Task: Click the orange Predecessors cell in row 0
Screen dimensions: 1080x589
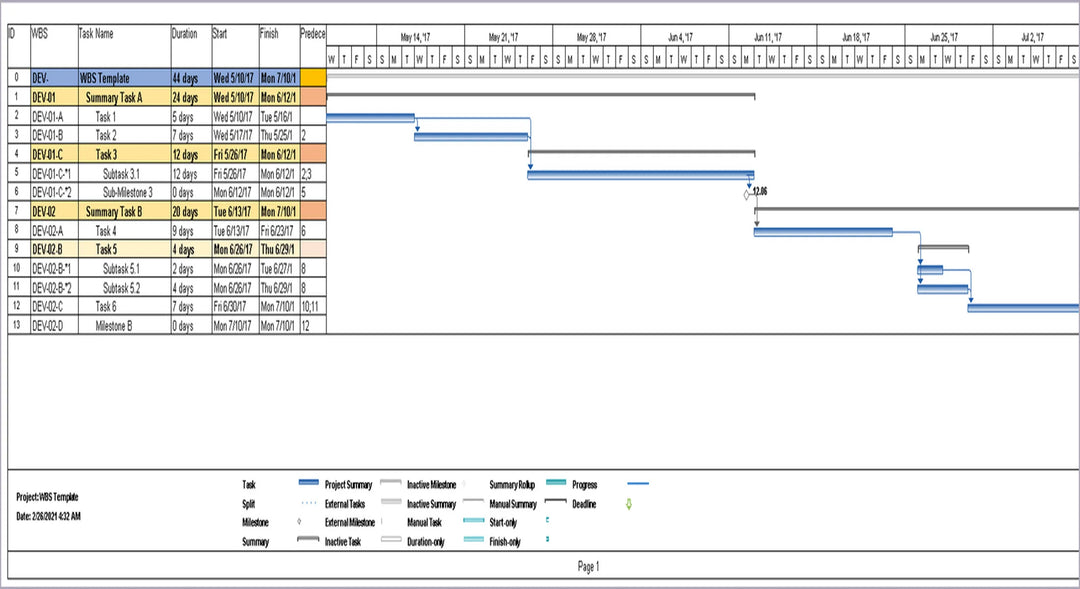Action: pos(313,78)
